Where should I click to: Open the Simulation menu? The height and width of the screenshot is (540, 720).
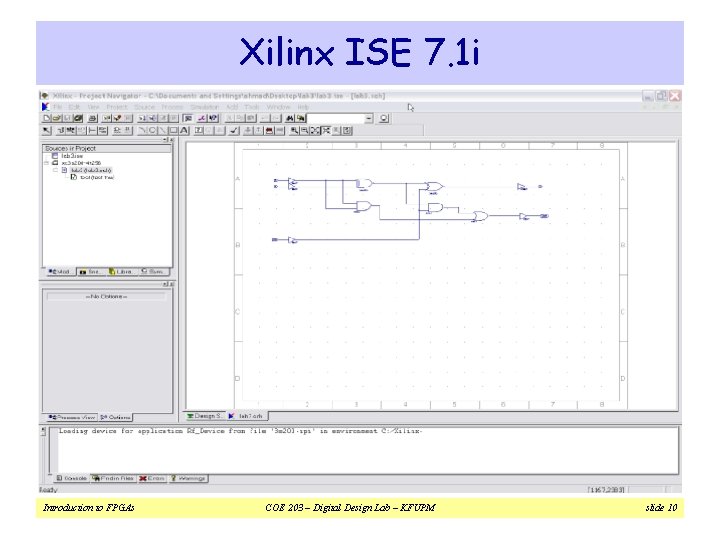205,107
